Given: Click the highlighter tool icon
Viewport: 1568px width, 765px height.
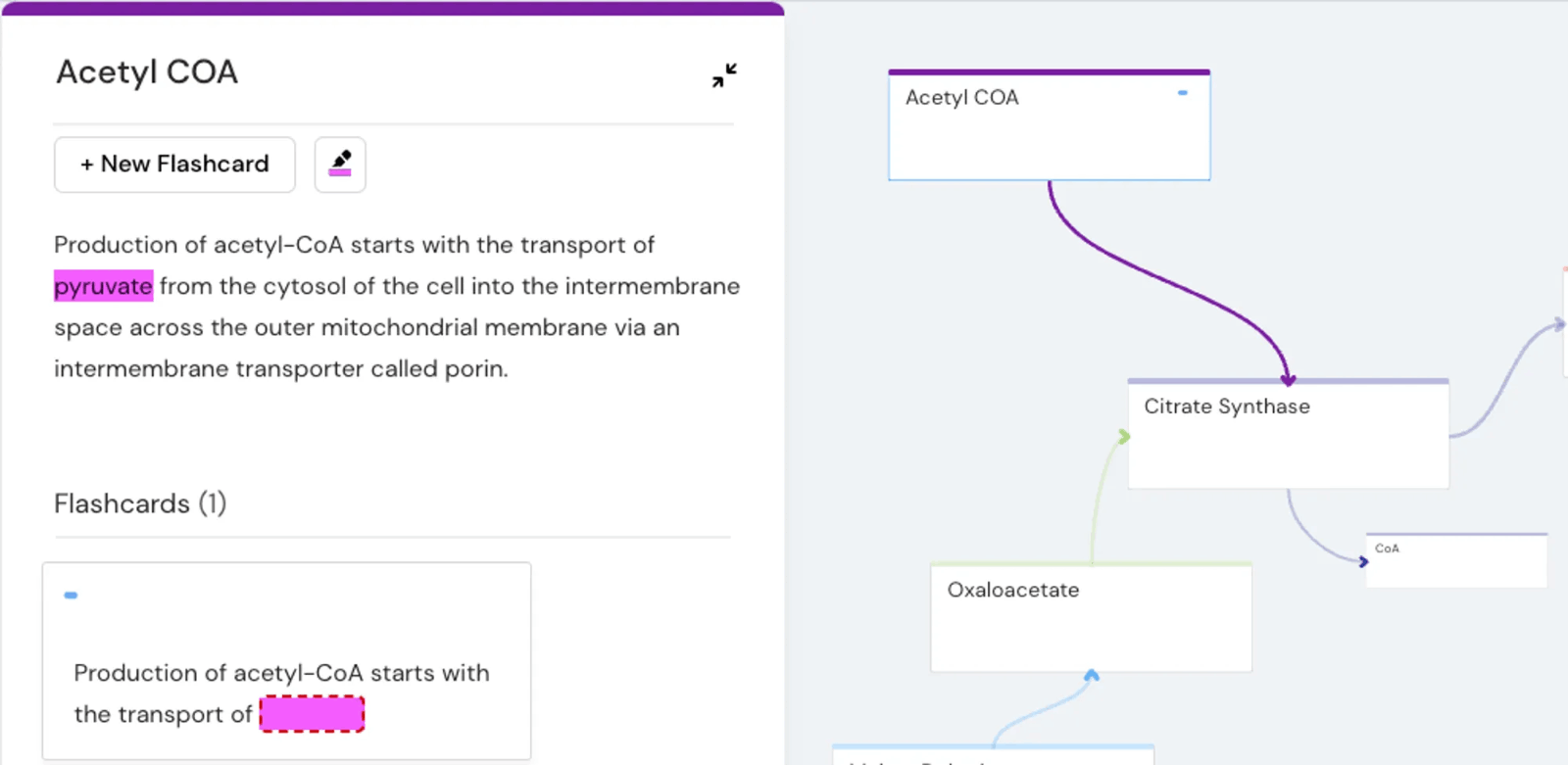Looking at the screenshot, I should click(340, 165).
